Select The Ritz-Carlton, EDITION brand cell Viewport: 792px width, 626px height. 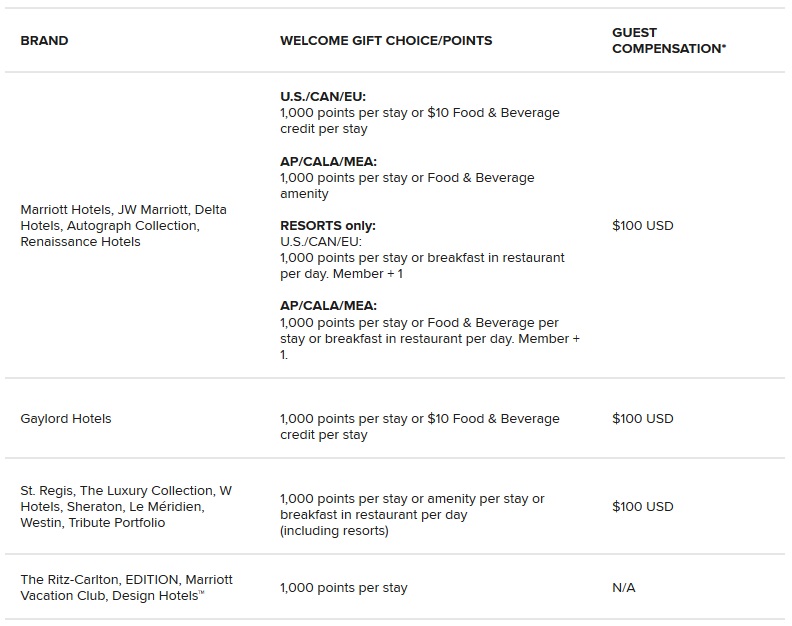[126, 588]
